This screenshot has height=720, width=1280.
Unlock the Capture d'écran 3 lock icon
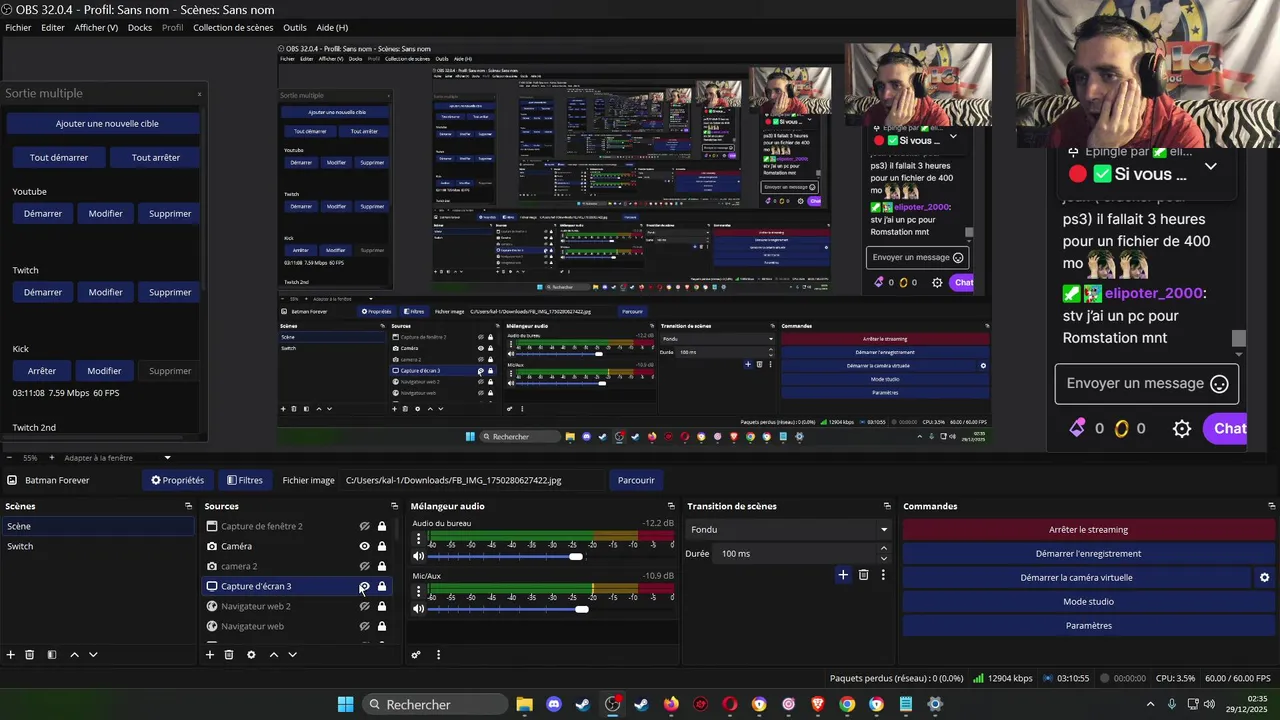(382, 586)
